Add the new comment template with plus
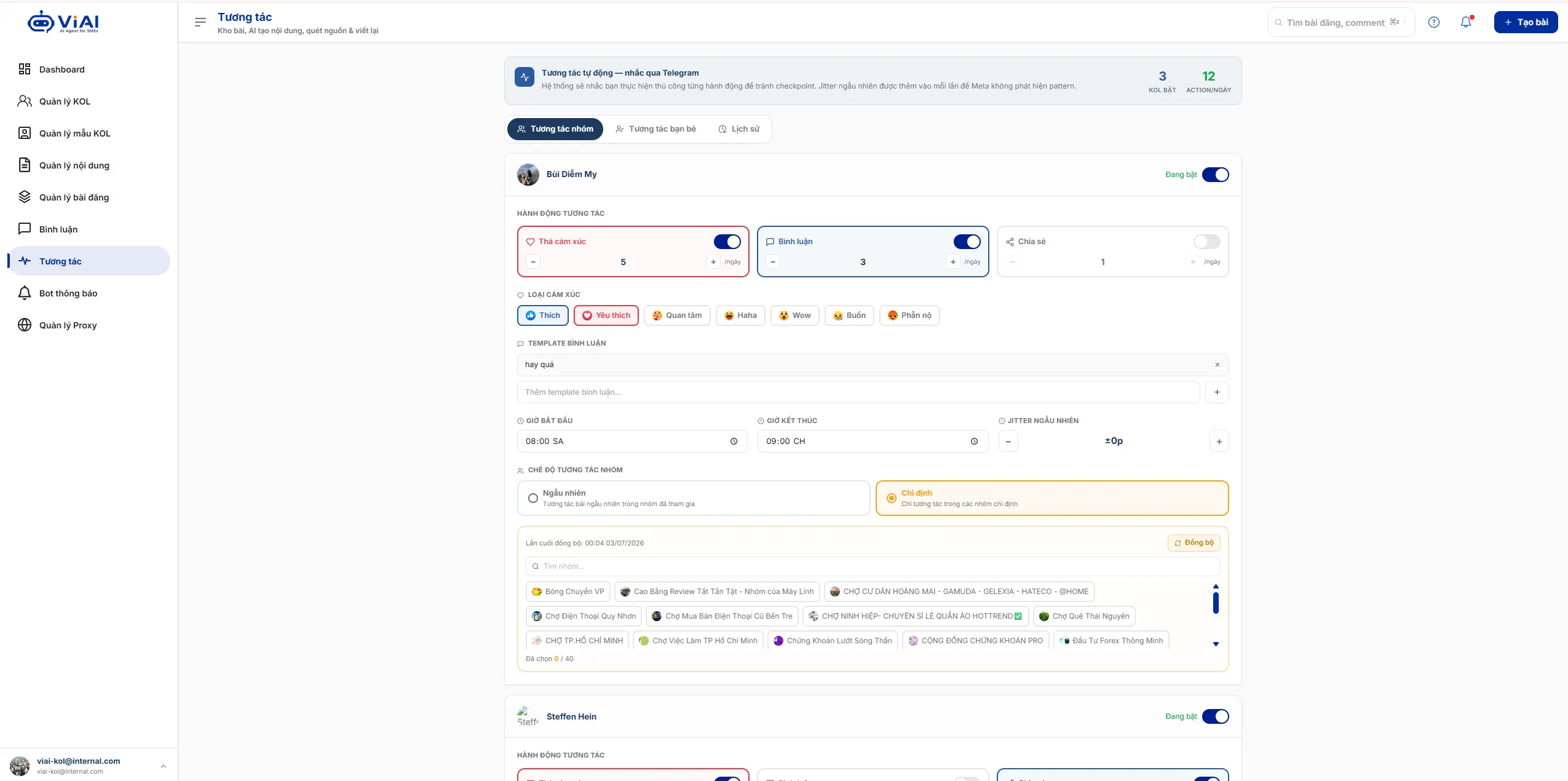 tap(1217, 392)
